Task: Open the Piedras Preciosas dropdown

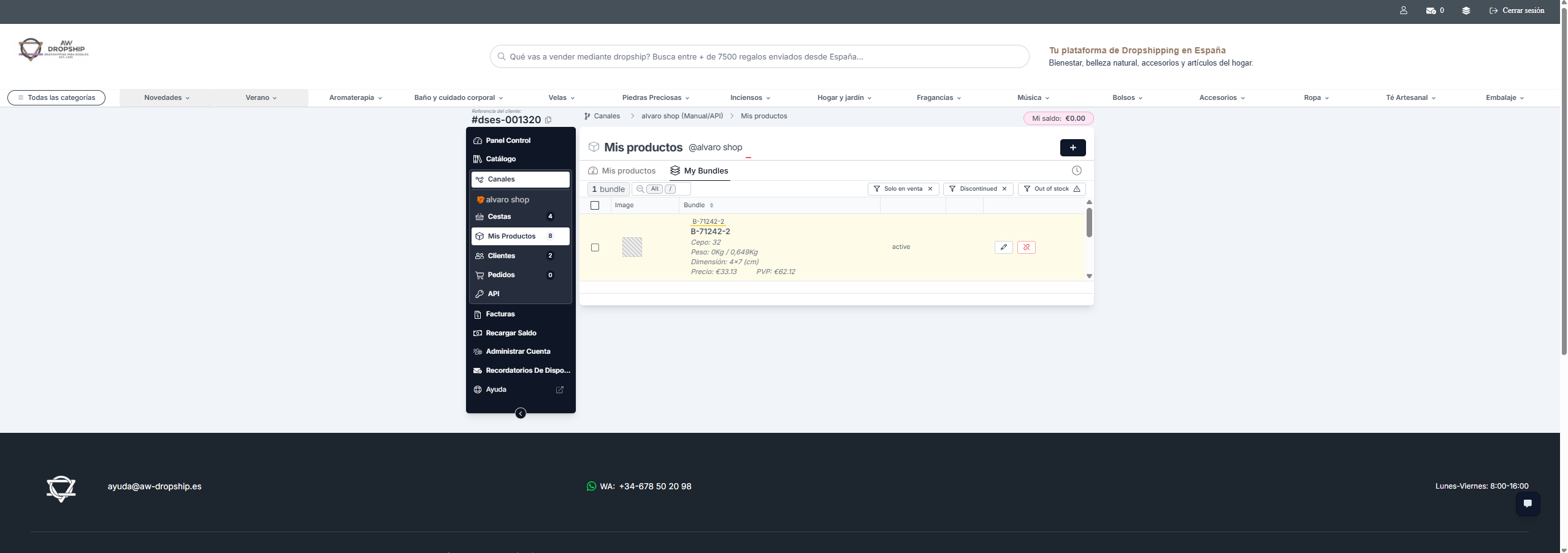Action: pos(656,98)
